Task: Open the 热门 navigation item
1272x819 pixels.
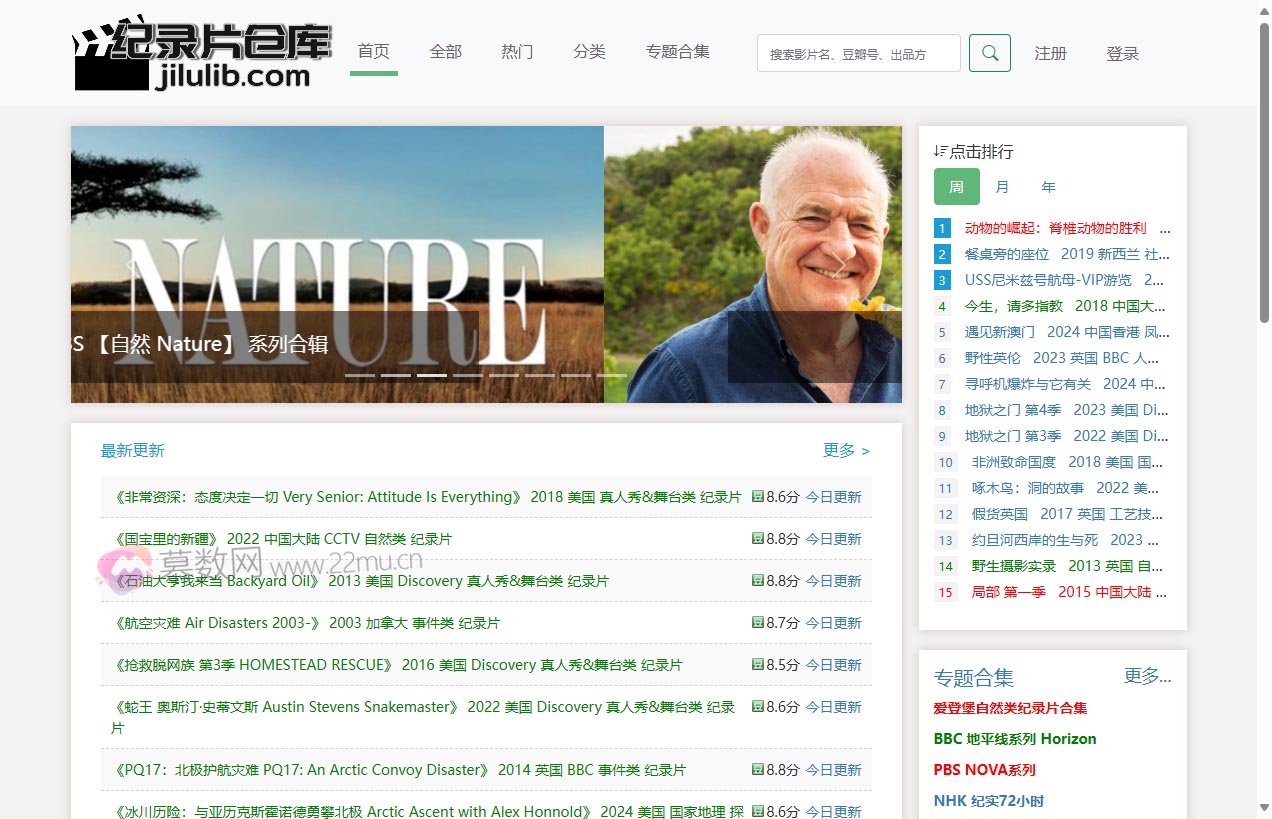Action: point(517,52)
